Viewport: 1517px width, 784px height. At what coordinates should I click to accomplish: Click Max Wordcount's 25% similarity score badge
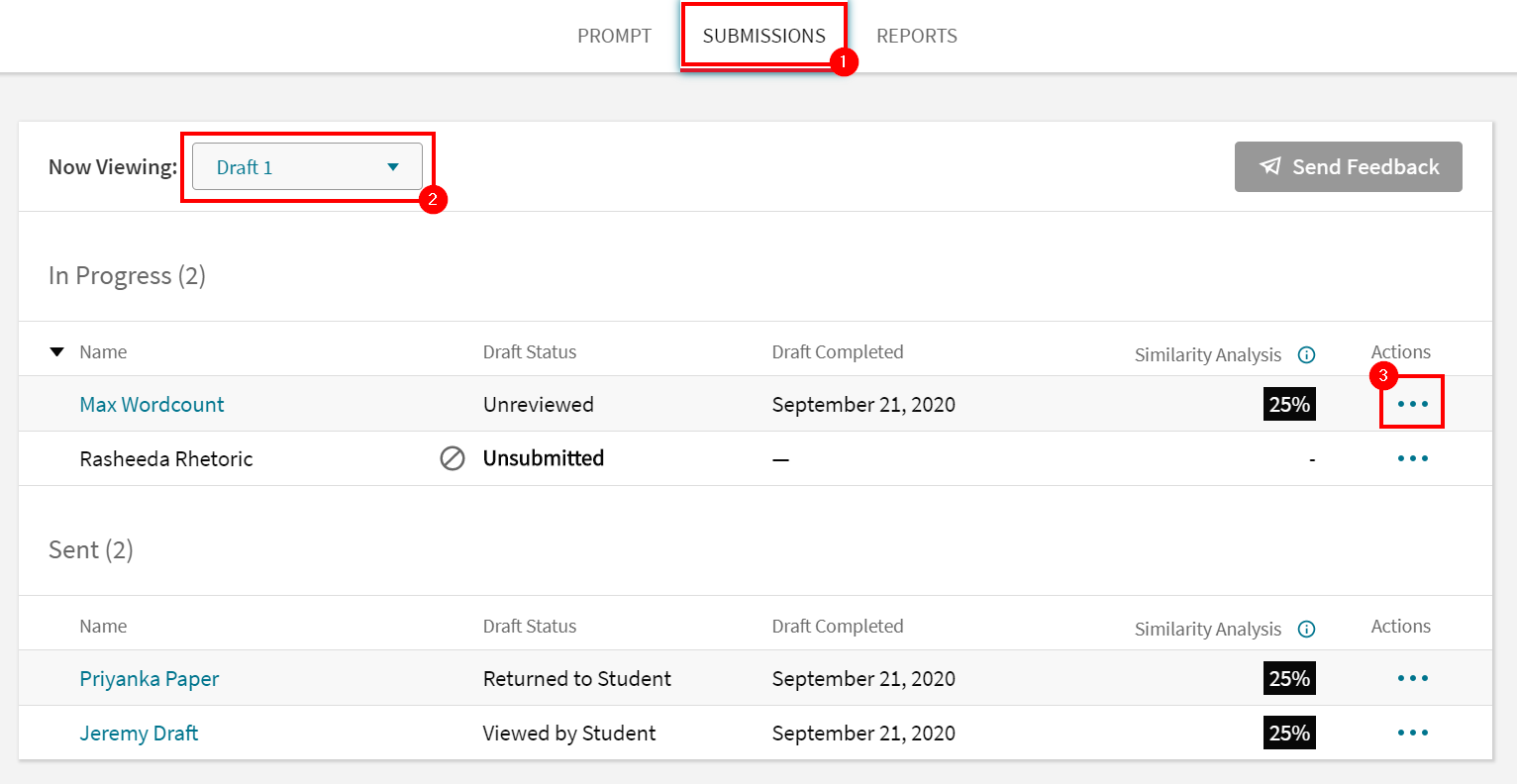[1289, 404]
